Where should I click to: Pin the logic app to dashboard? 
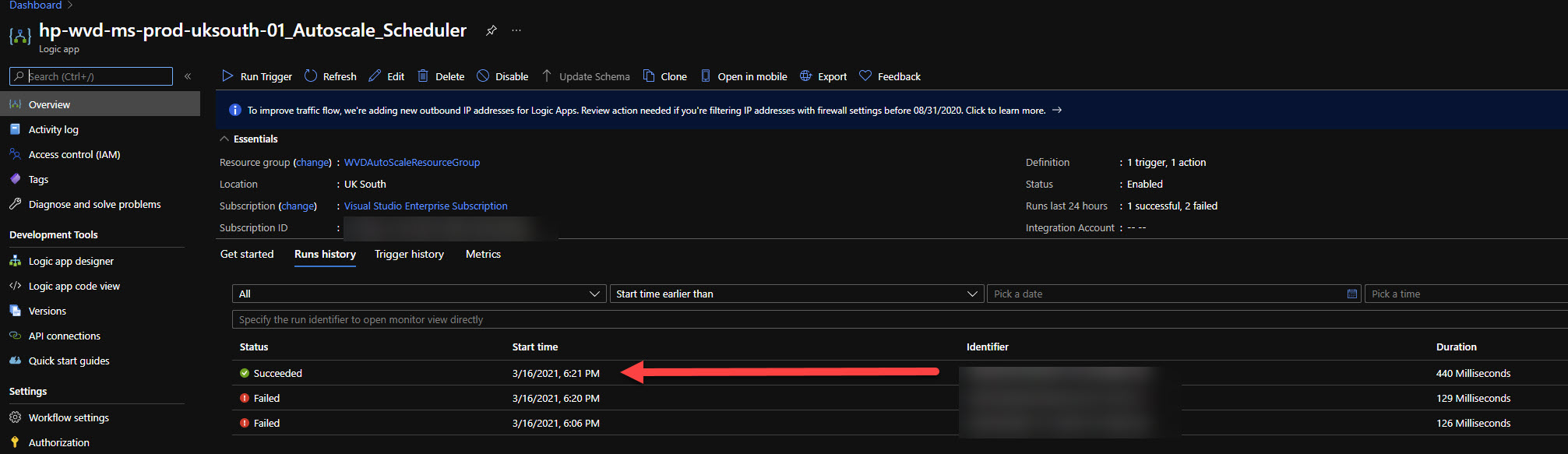(491, 30)
